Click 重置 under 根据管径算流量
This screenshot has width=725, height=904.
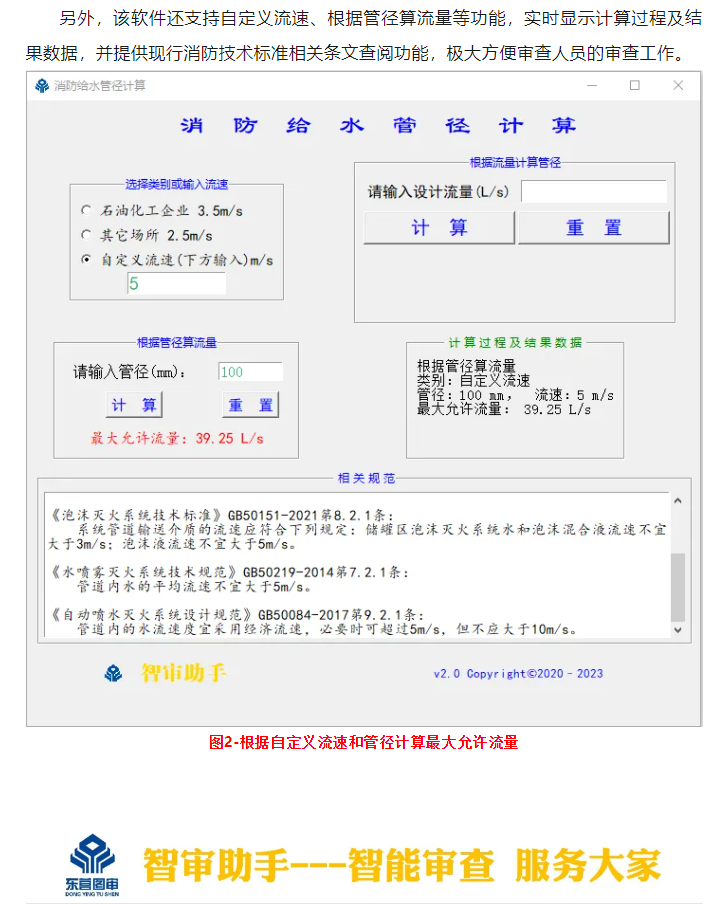click(250, 405)
